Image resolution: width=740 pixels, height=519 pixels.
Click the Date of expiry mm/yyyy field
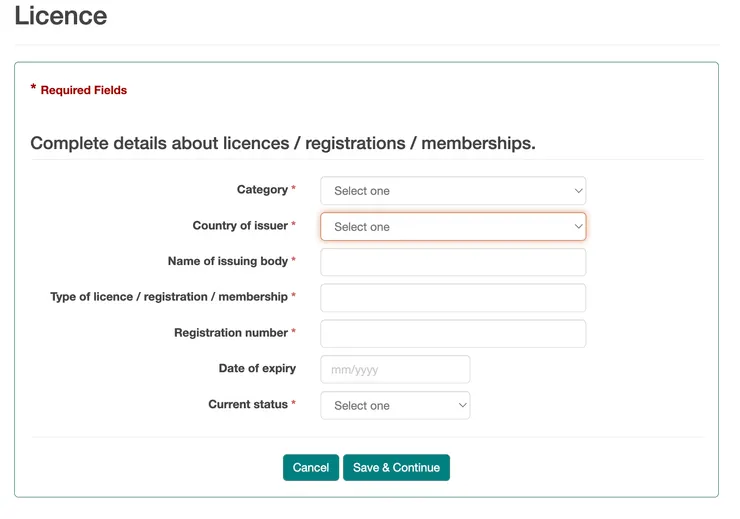tap(395, 369)
